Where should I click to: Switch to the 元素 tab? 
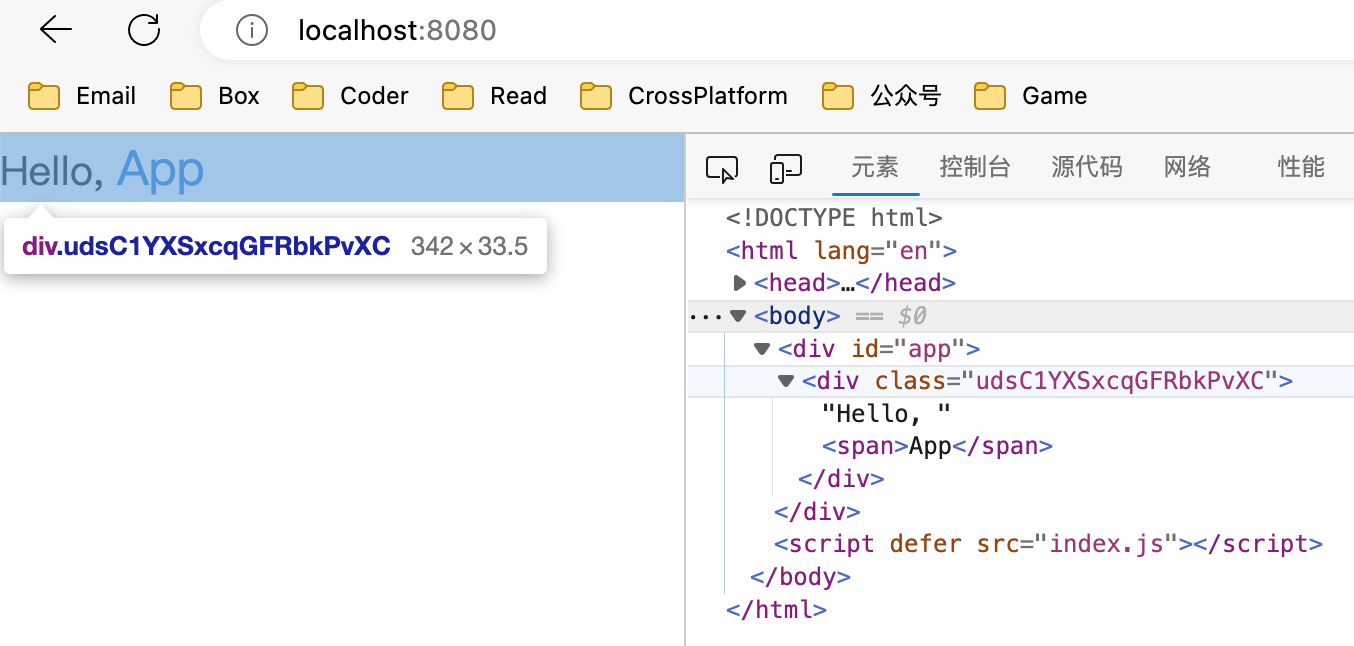[875, 167]
